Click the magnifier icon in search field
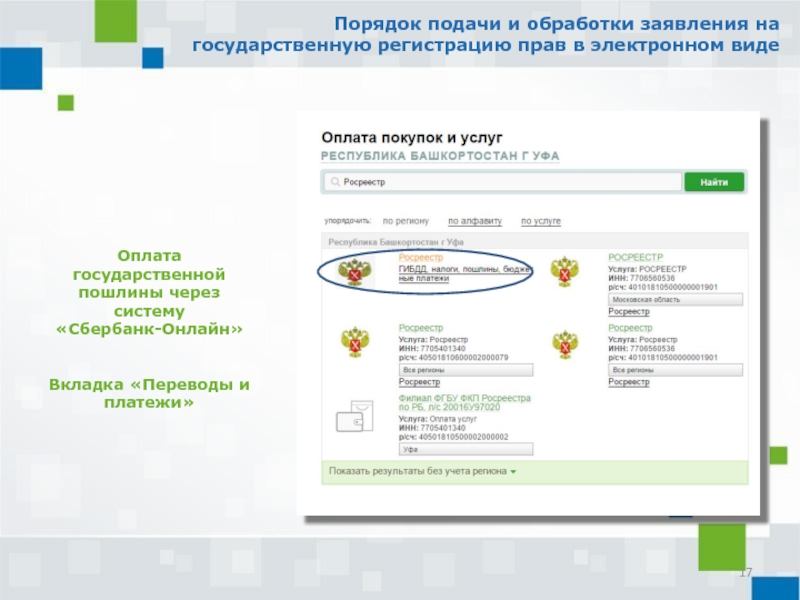This screenshot has height=600, width=800. 335,182
